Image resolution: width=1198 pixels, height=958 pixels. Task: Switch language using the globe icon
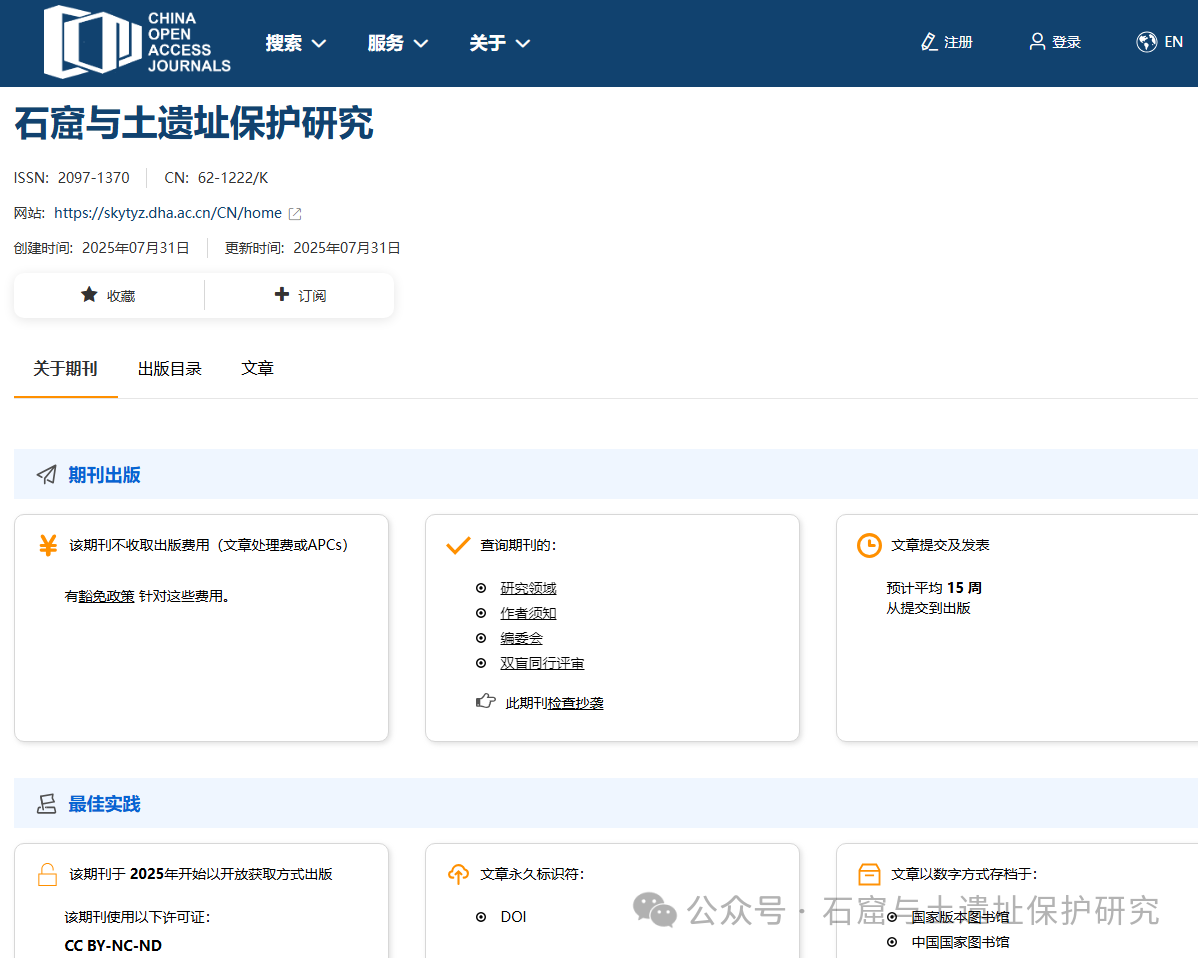pos(1146,42)
